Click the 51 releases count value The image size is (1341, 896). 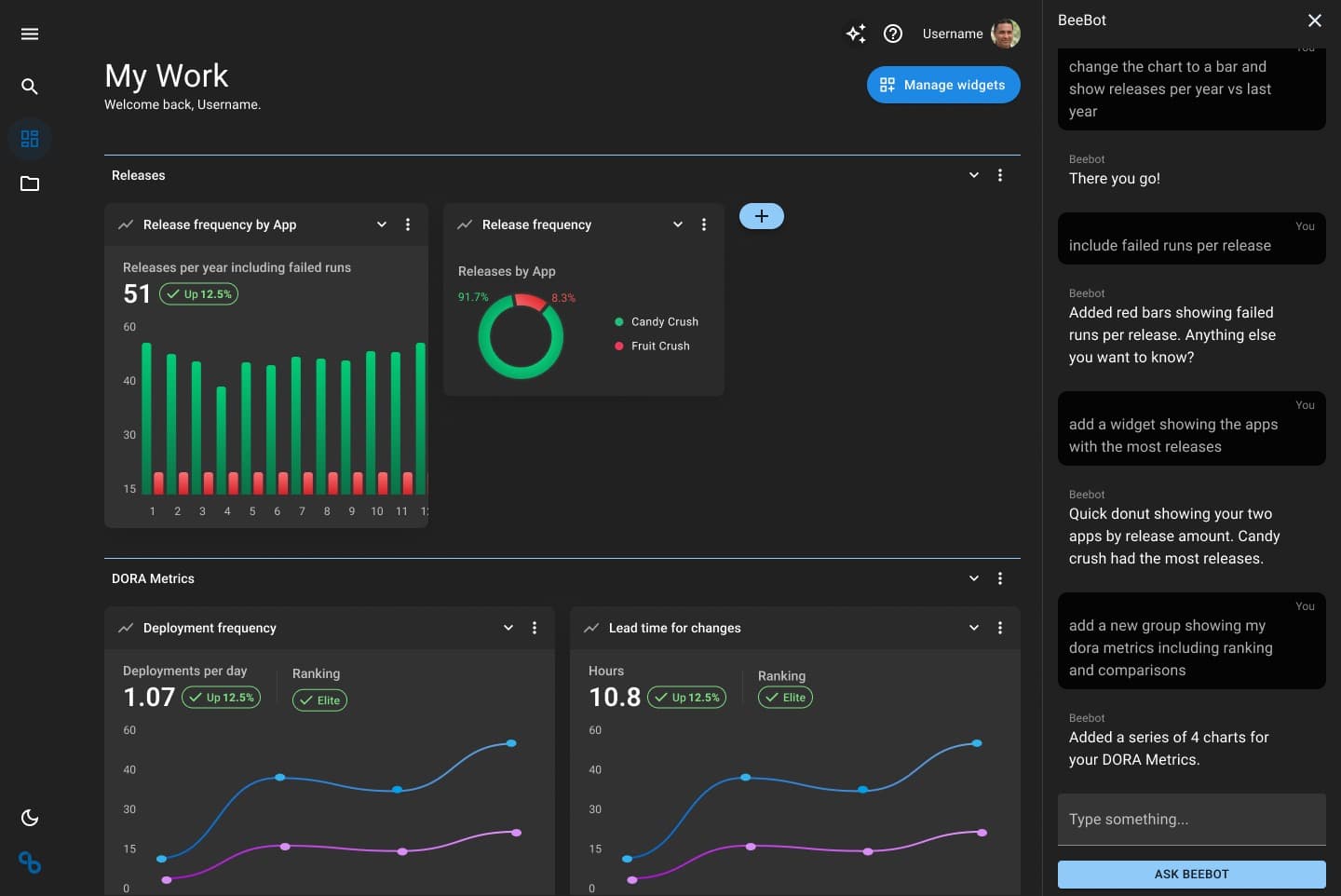point(137,294)
